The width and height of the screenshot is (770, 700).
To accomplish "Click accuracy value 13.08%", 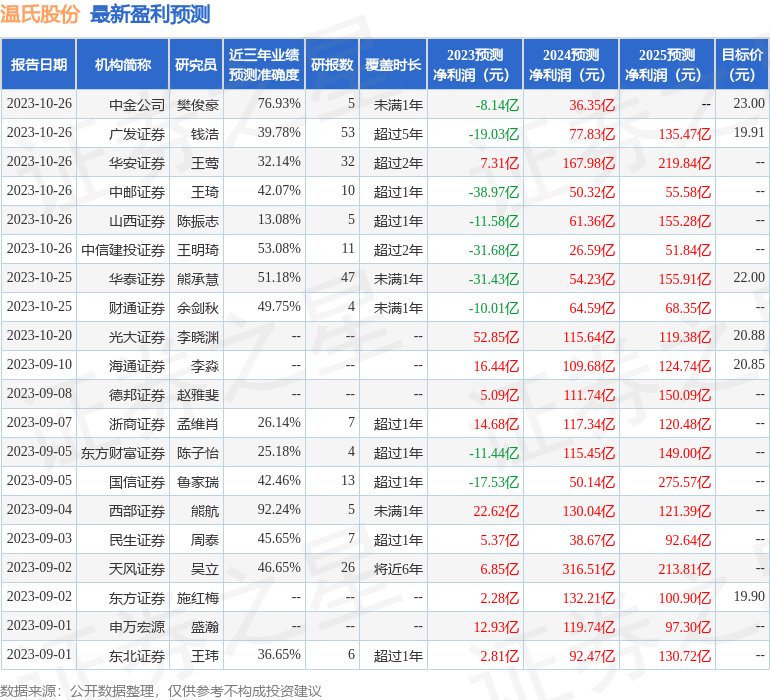I will pos(279,219).
